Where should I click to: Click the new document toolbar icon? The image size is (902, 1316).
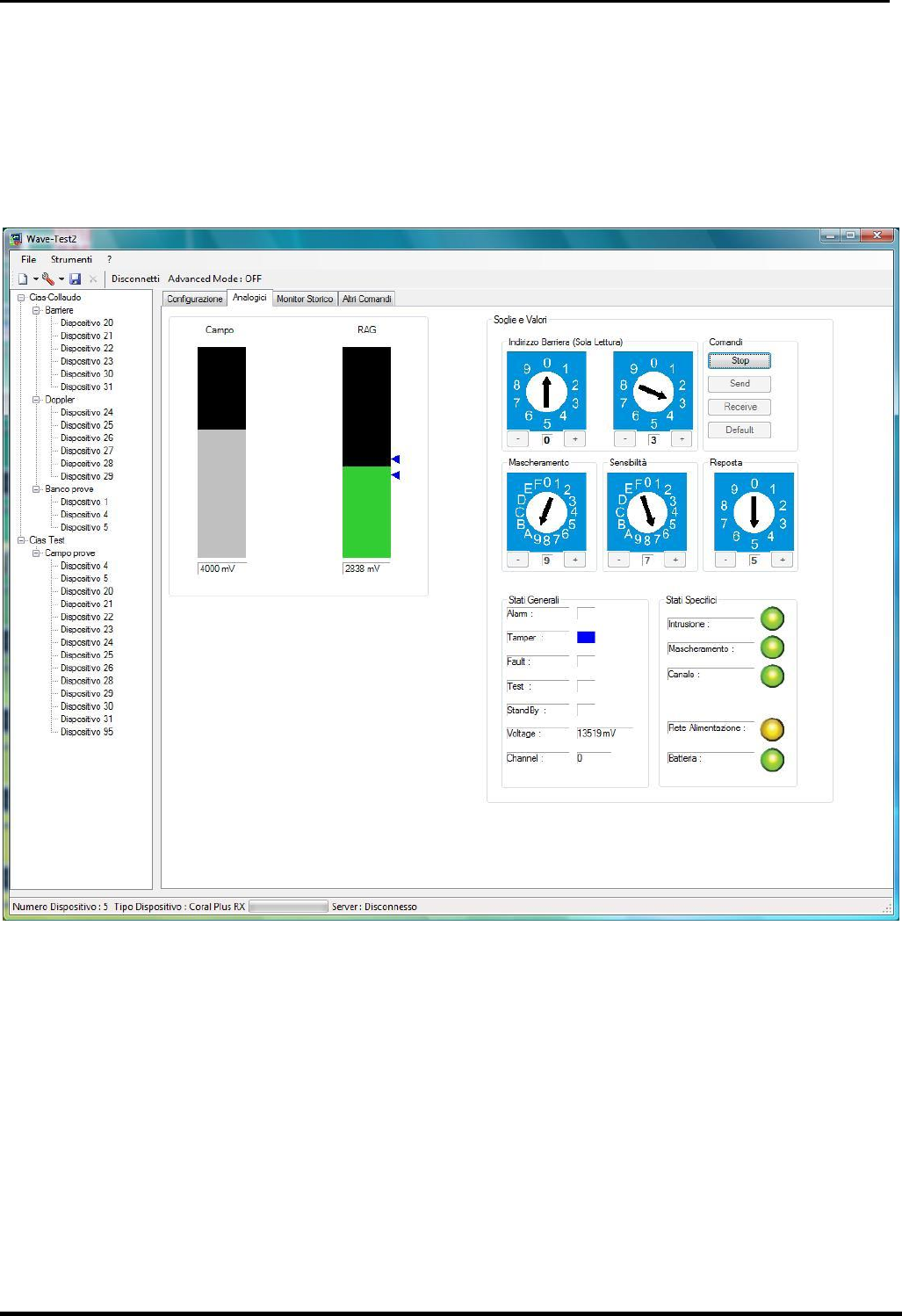tap(23, 278)
